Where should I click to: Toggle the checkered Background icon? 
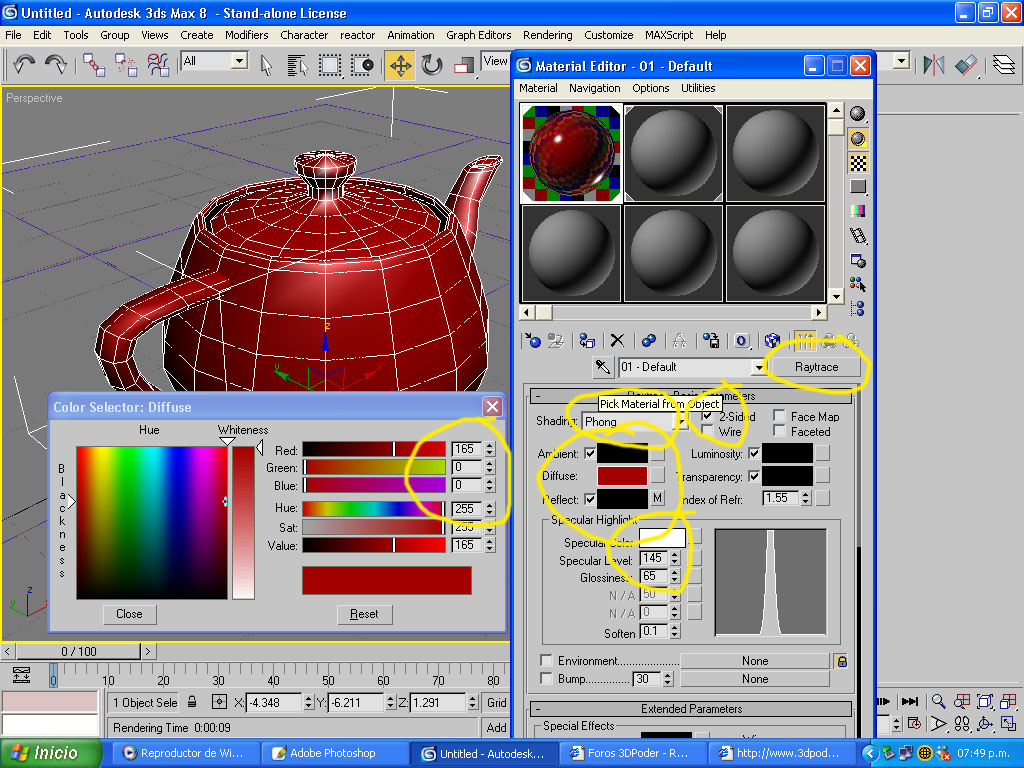pyautogui.click(x=857, y=163)
